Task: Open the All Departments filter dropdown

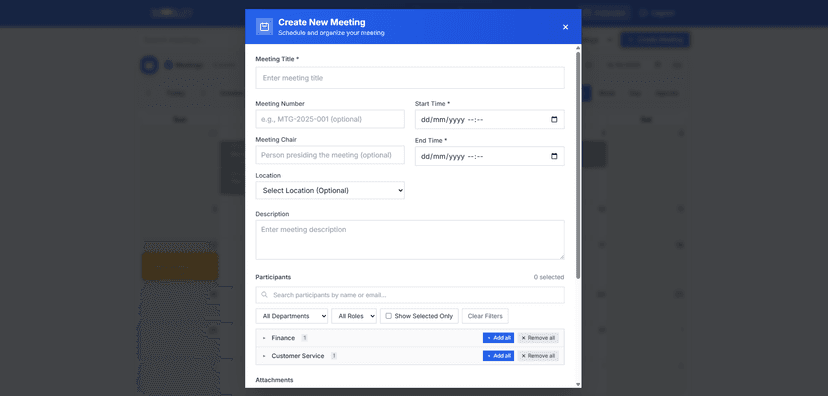Action: point(291,316)
